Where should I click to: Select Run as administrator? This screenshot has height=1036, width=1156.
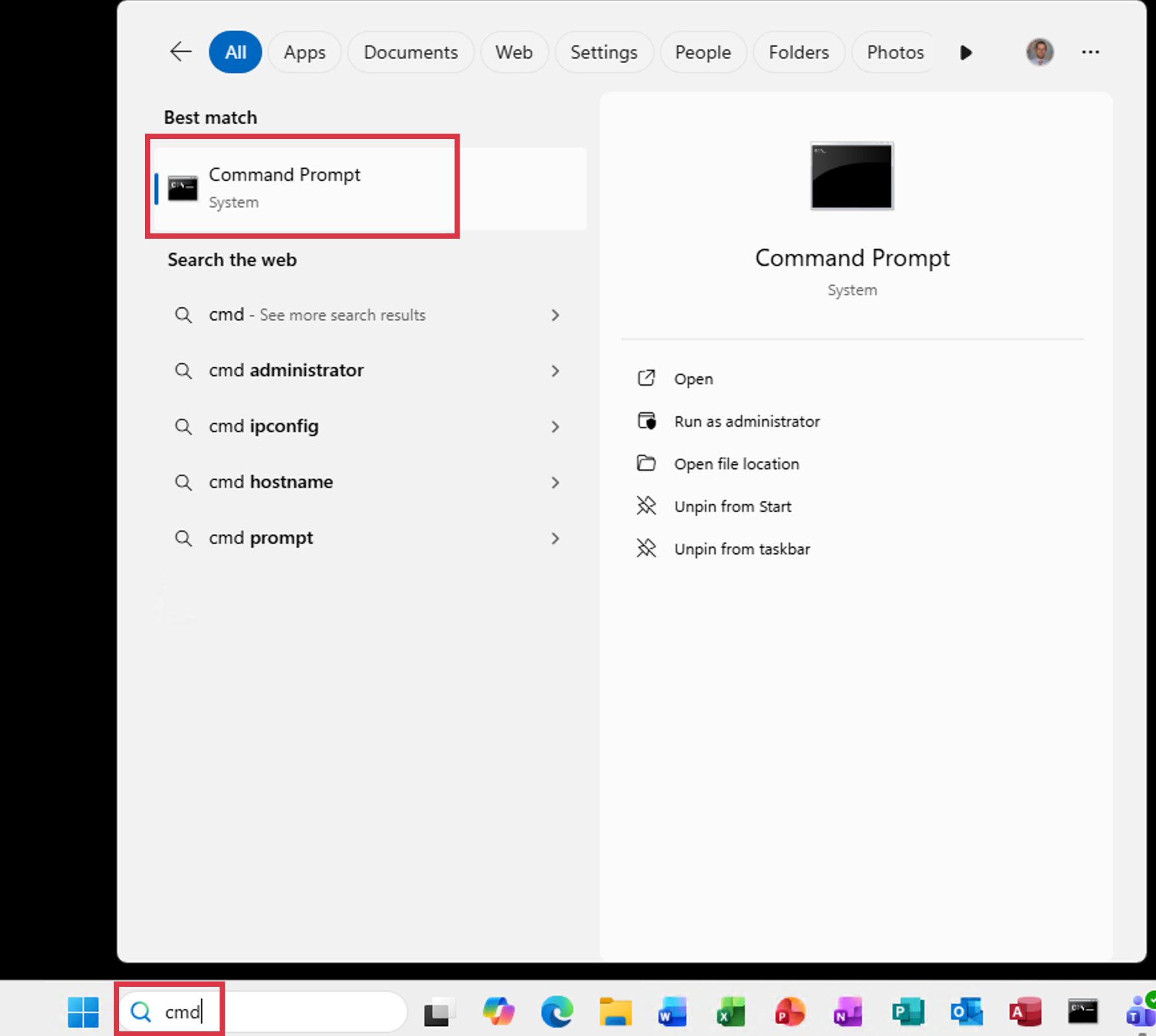coord(746,421)
